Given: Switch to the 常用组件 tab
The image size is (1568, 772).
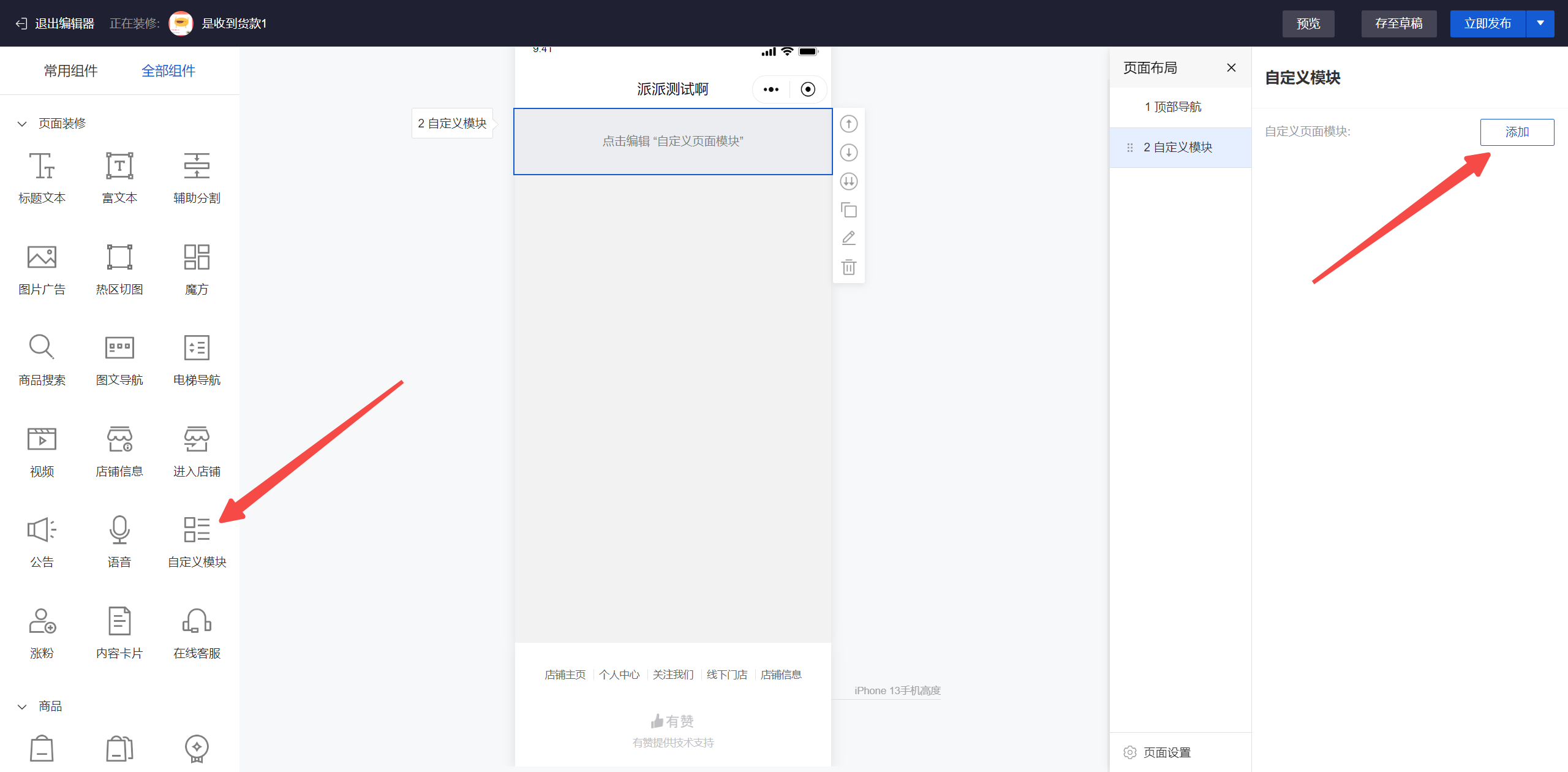Looking at the screenshot, I should (x=70, y=70).
